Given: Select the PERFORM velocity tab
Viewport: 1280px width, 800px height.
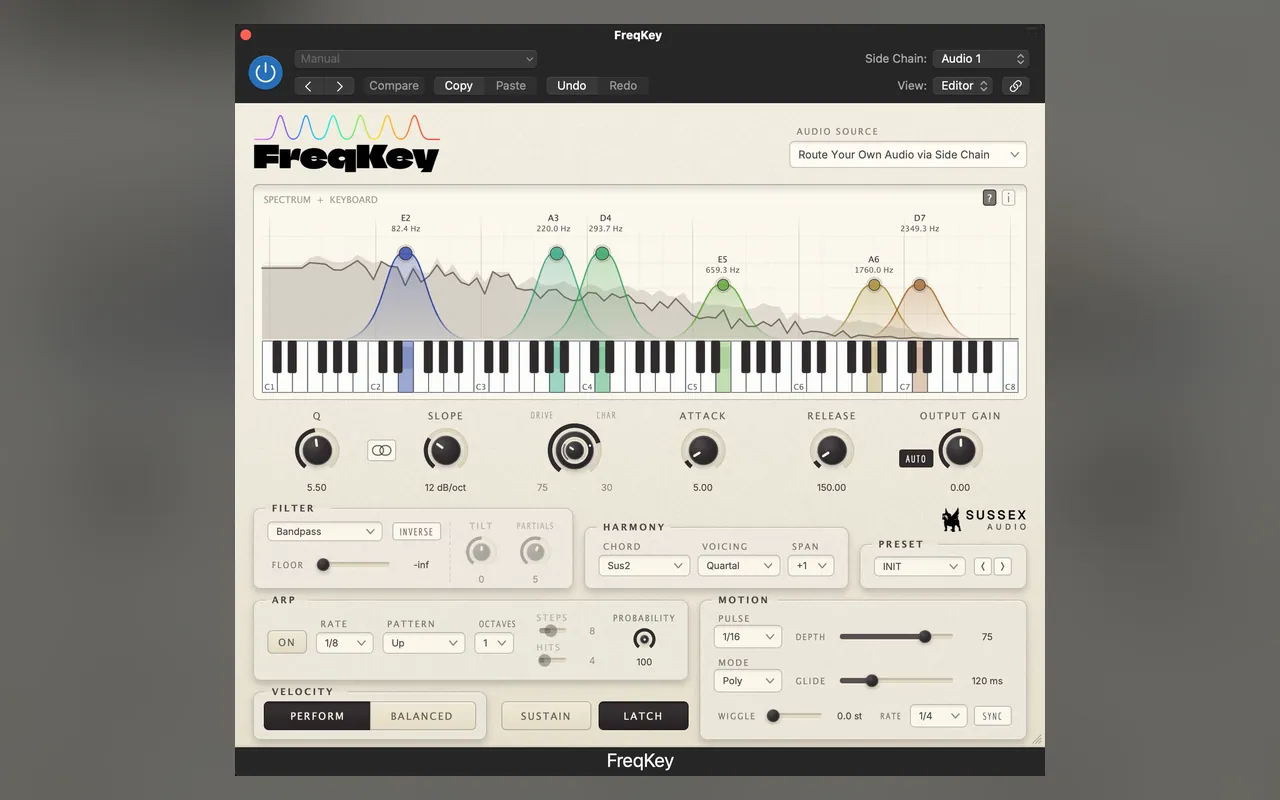Looking at the screenshot, I should click(x=317, y=716).
